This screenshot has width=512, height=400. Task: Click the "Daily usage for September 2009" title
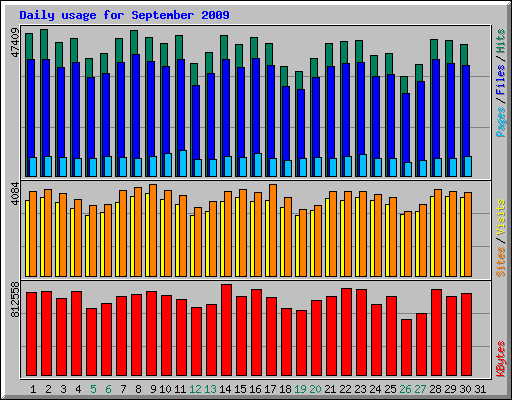point(124,15)
